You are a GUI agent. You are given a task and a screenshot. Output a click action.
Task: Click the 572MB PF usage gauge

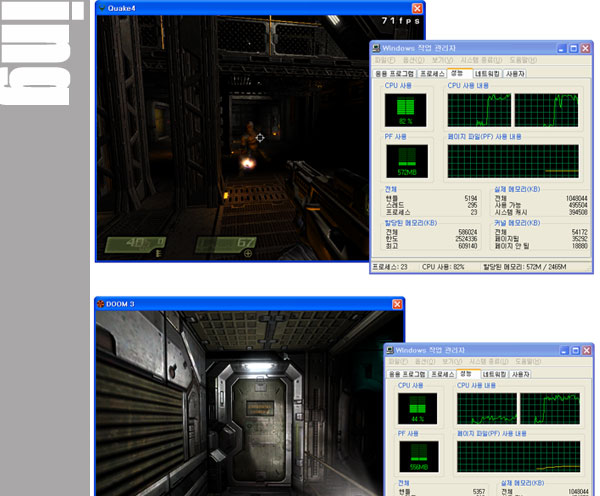[405, 160]
